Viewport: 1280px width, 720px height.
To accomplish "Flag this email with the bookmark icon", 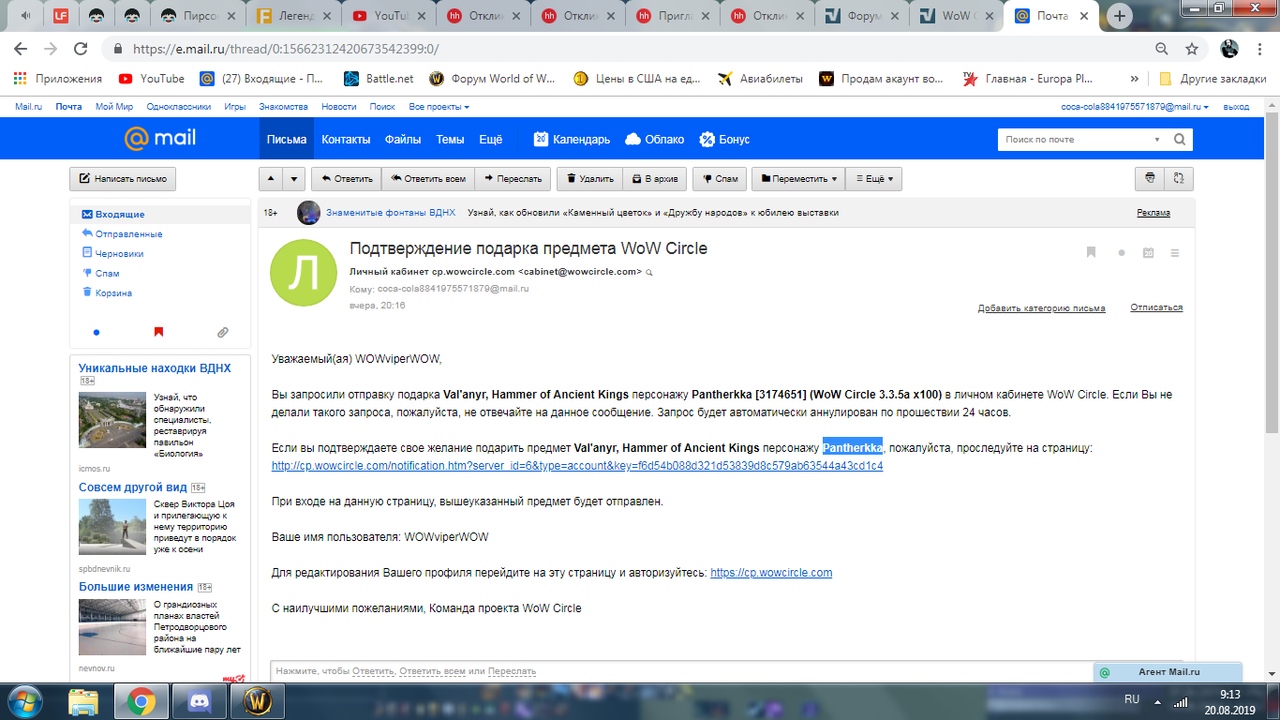I will (1091, 253).
